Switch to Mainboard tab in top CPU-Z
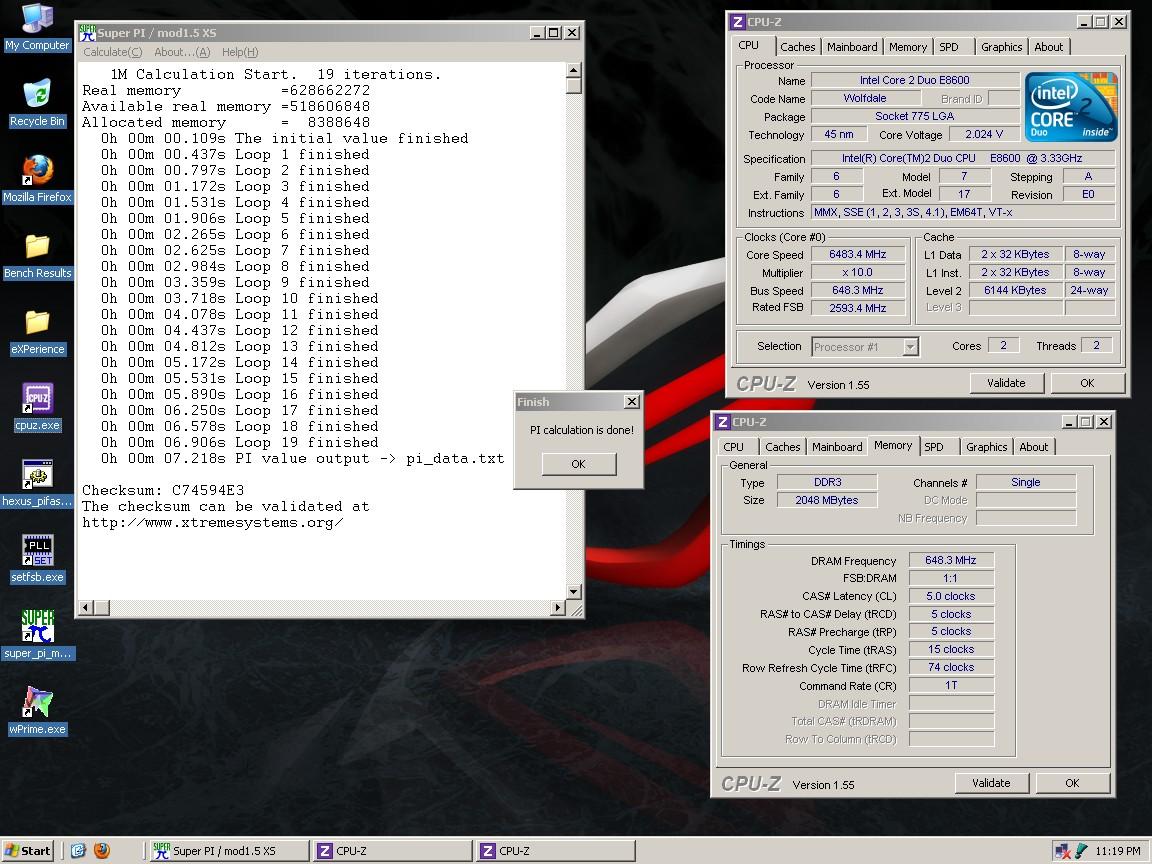The image size is (1152, 864). tap(852, 47)
